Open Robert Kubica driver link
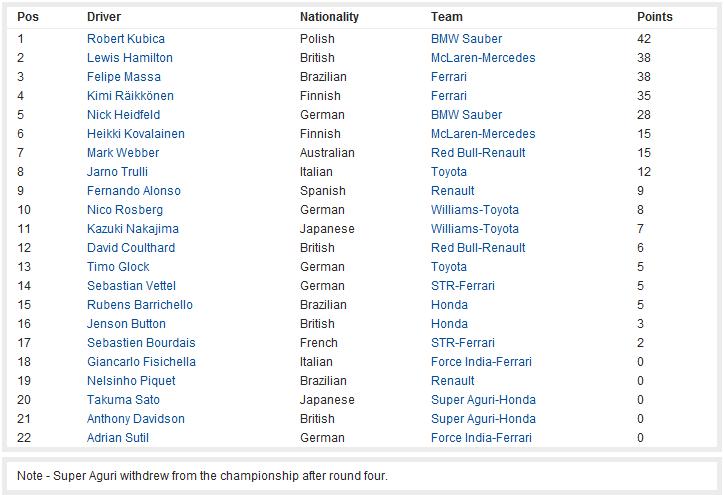This screenshot has width=724, height=495. click(126, 39)
